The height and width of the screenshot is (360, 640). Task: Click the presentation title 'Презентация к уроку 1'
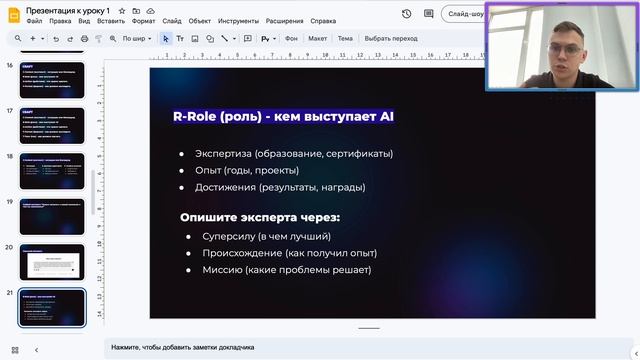pos(68,11)
